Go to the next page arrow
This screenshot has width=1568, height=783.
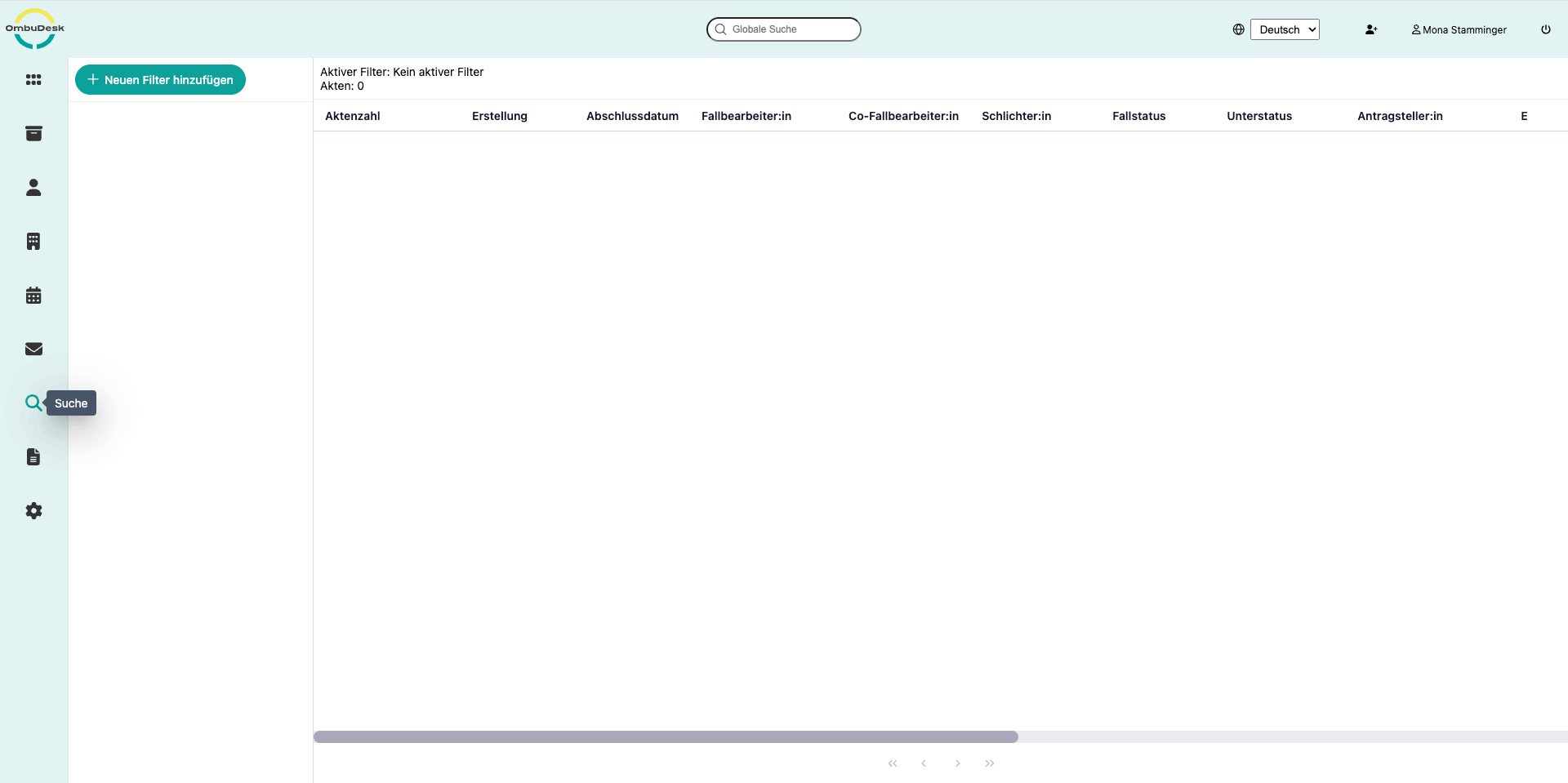[958, 763]
